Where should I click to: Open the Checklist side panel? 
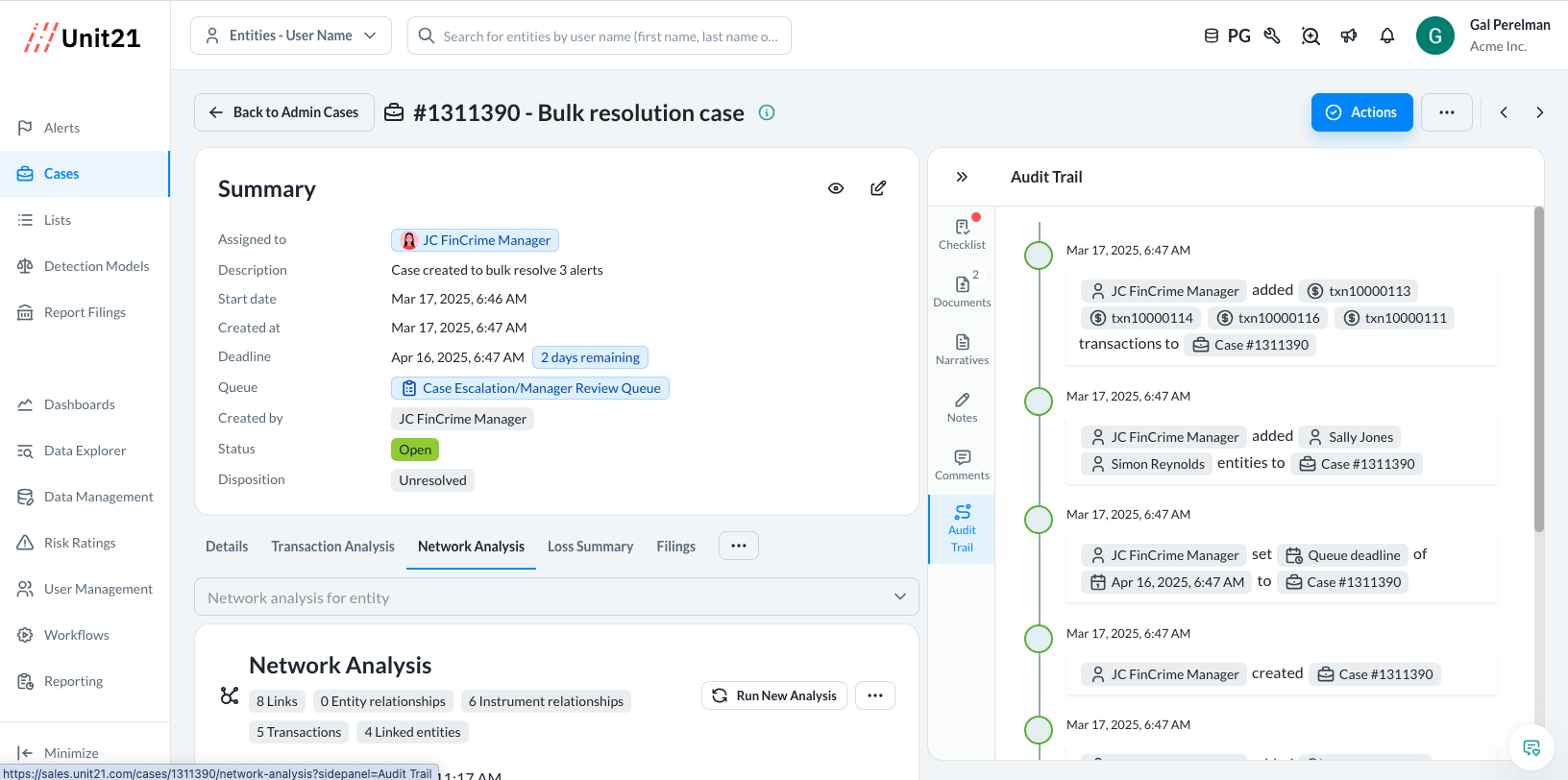962,233
